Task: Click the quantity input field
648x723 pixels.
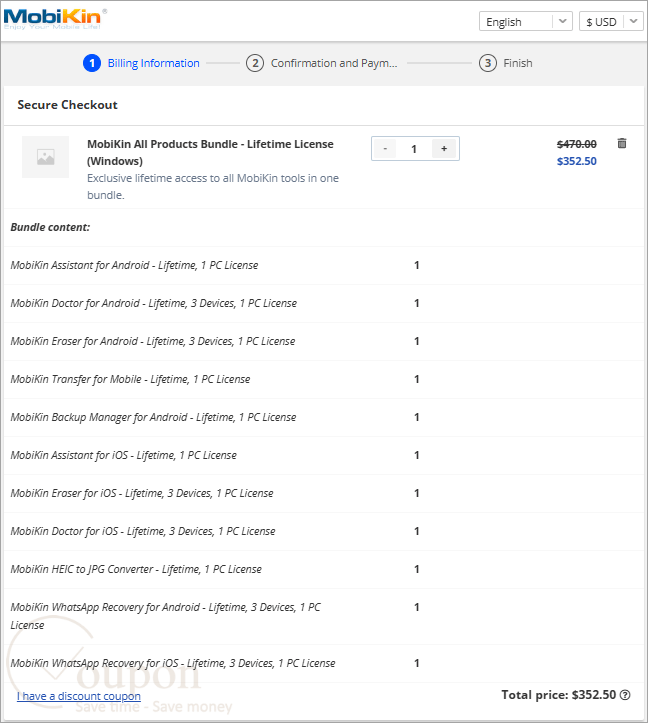Action: coord(414,148)
